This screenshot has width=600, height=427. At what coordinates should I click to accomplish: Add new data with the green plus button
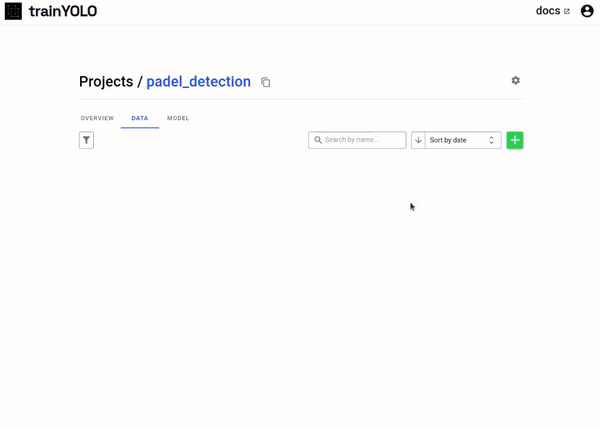click(515, 140)
